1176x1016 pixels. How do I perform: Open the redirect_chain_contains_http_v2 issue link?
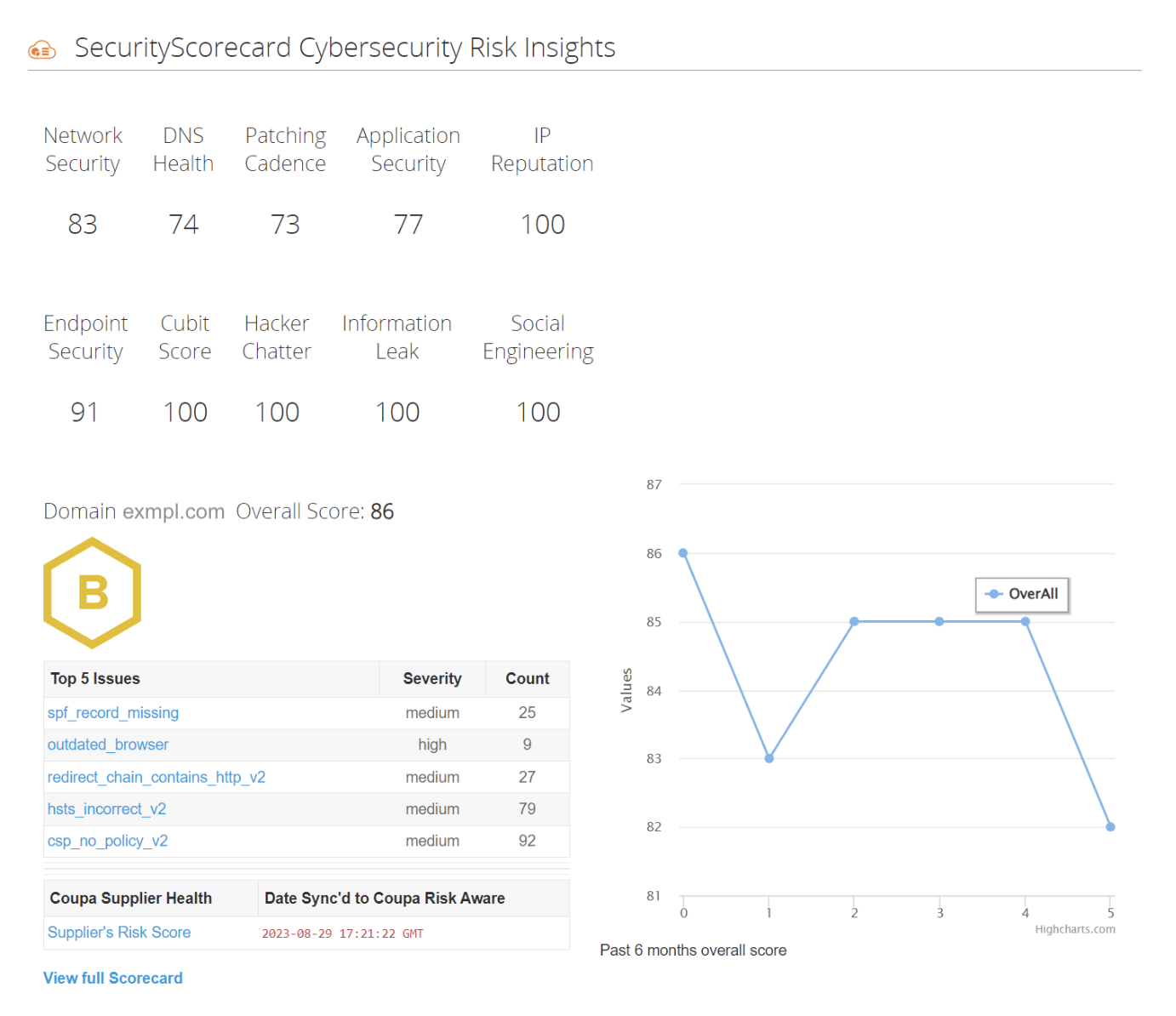(157, 777)
